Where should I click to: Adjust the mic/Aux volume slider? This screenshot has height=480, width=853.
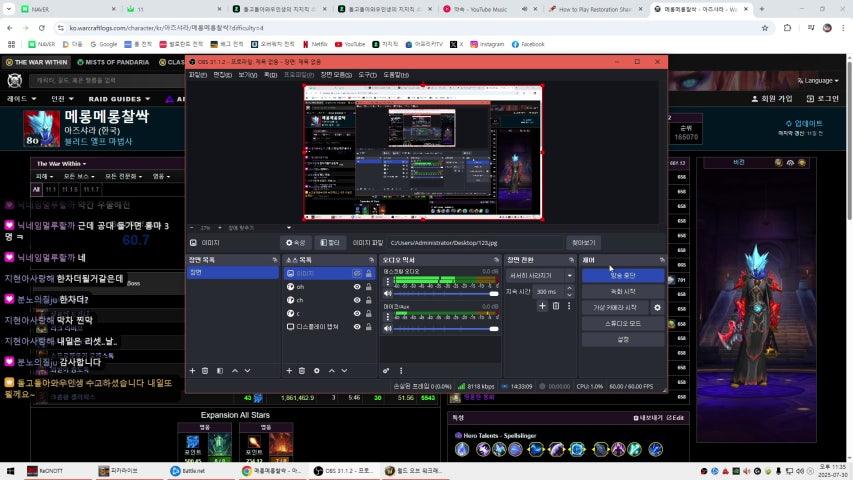tap(446, 328)
